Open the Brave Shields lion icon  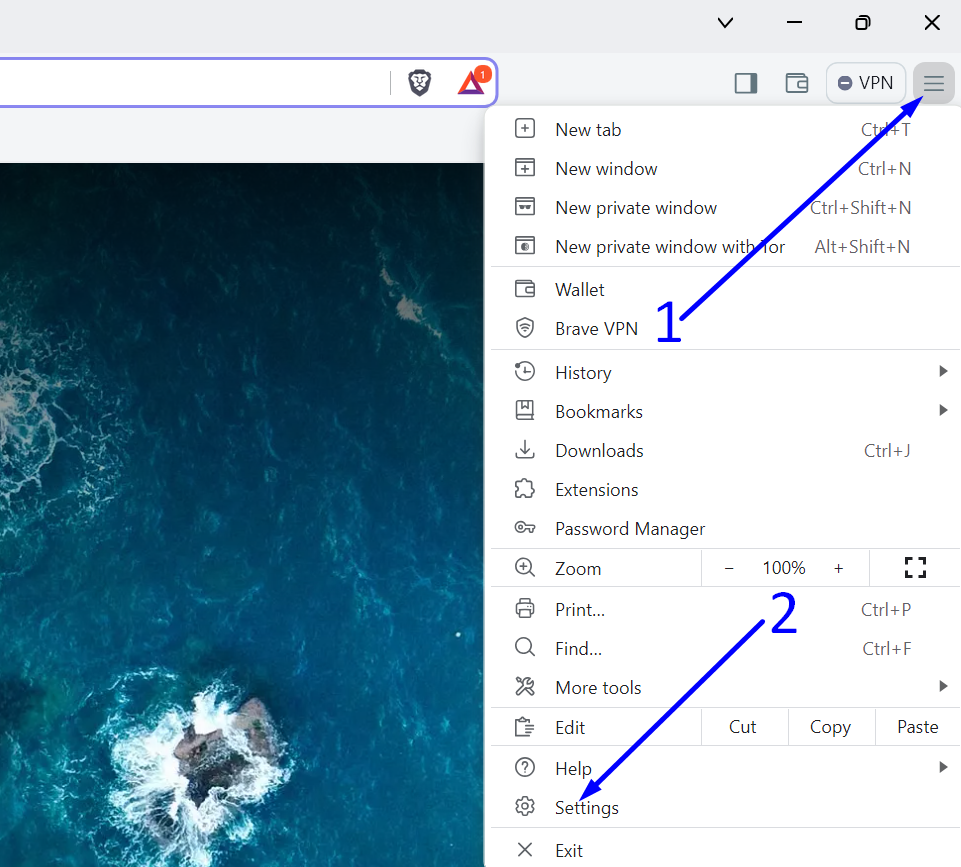point(419,83)
